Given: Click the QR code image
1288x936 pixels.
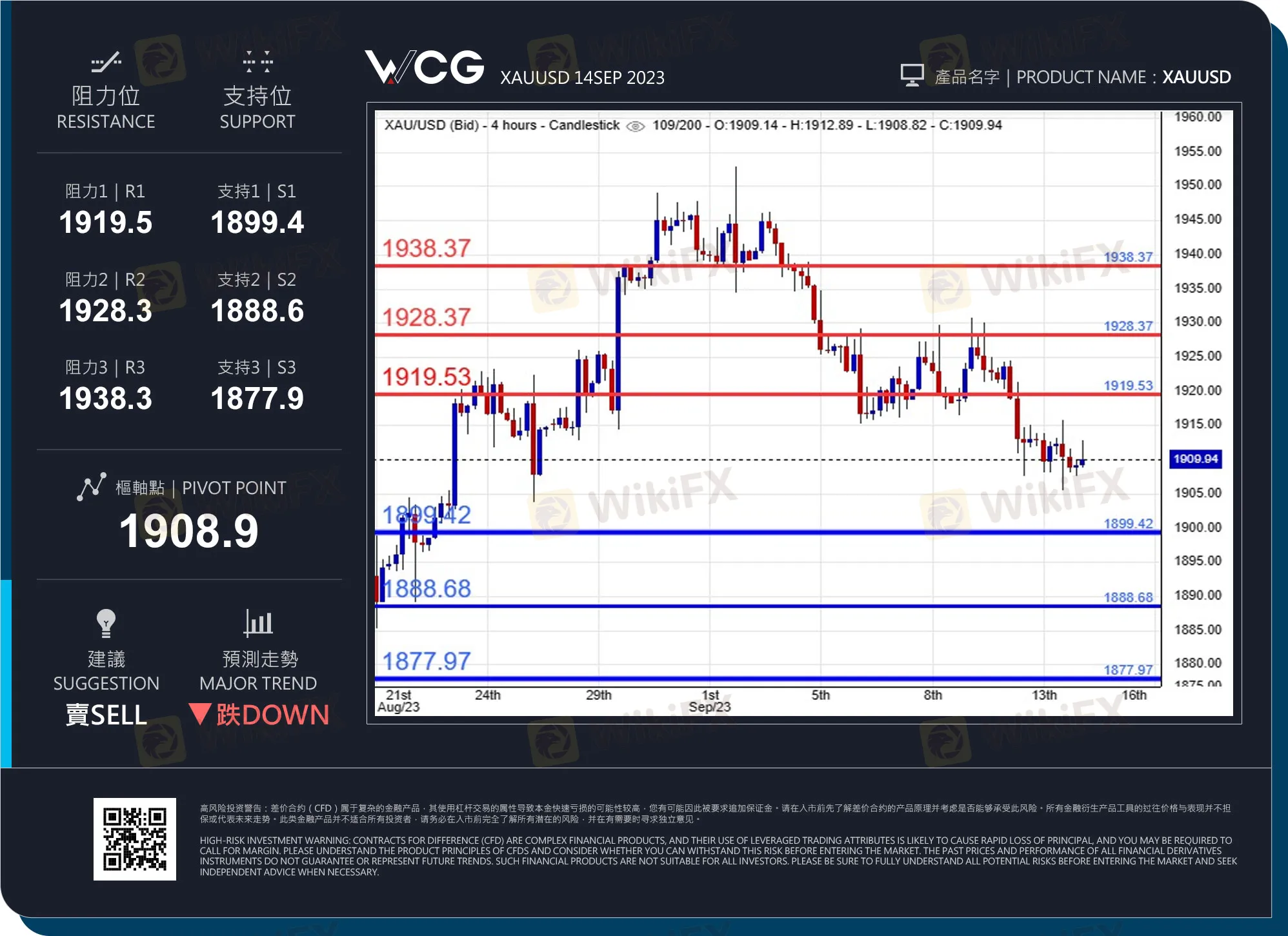Looking at the screenshot, I should 135,839.
